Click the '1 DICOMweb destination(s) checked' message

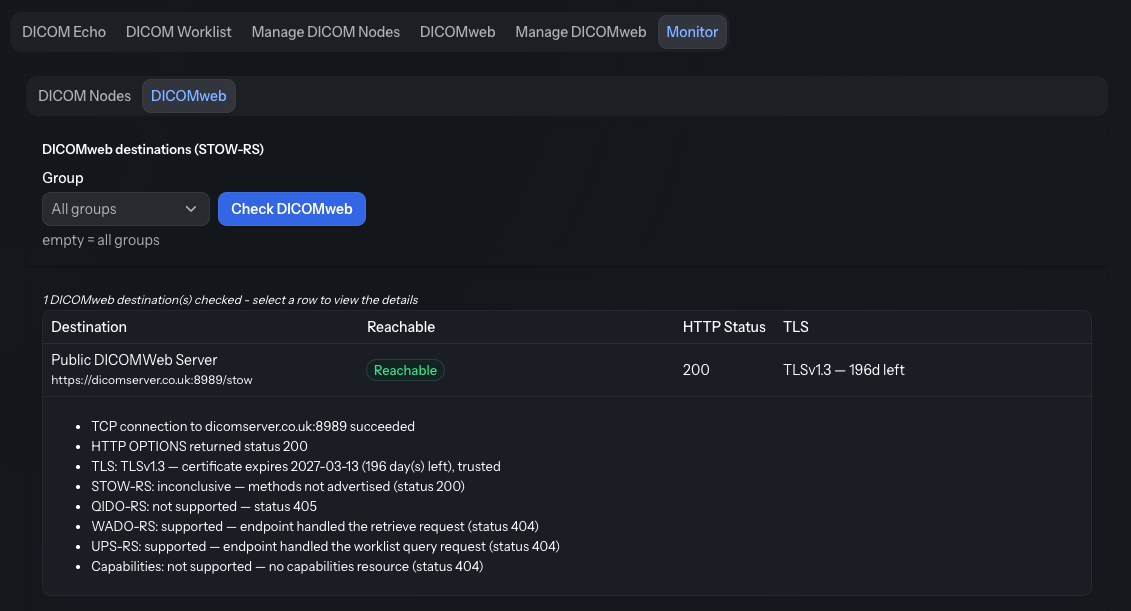click(x=230, y=299)
